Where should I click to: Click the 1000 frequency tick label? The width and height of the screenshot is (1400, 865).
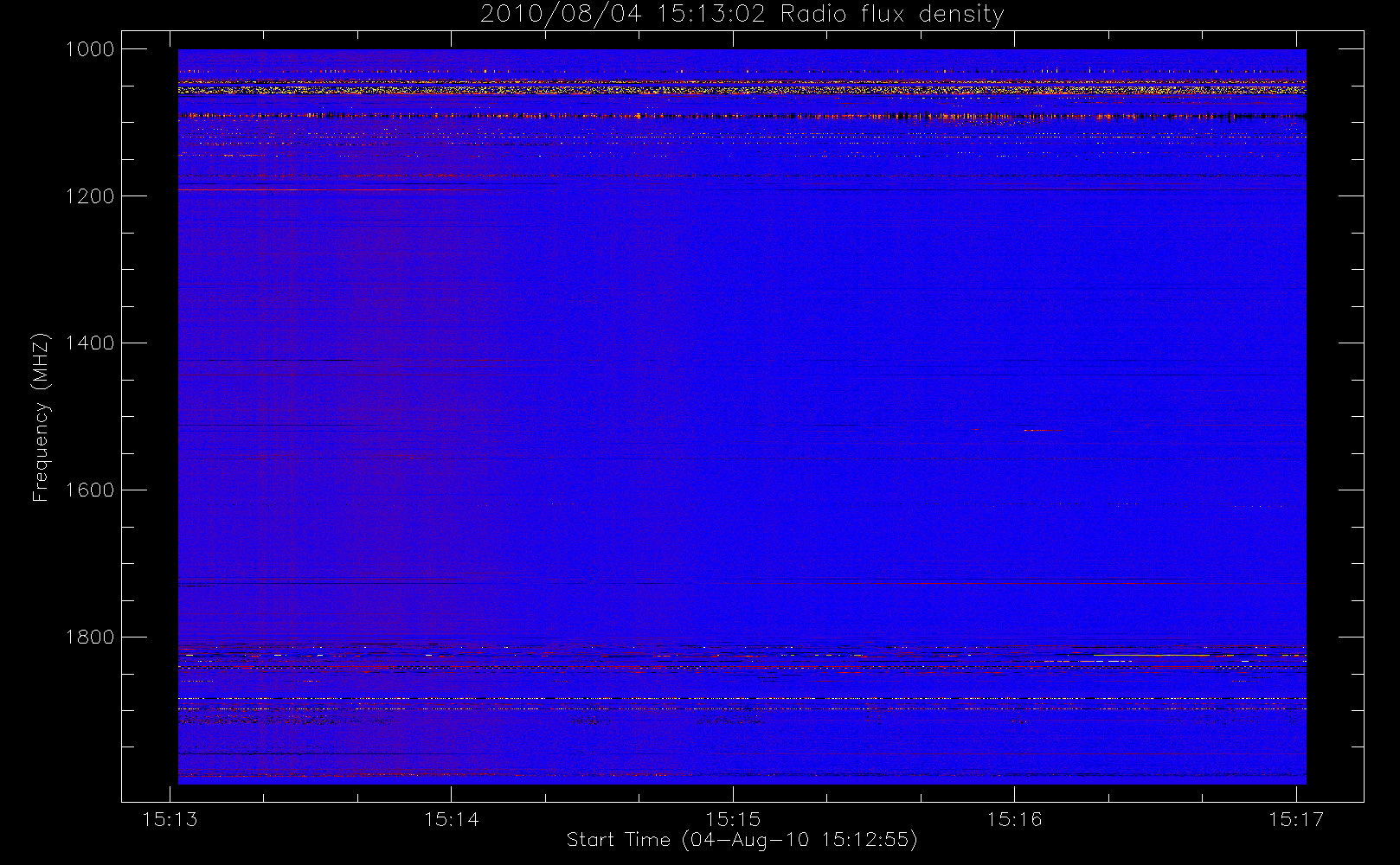(x=91, y=49)
